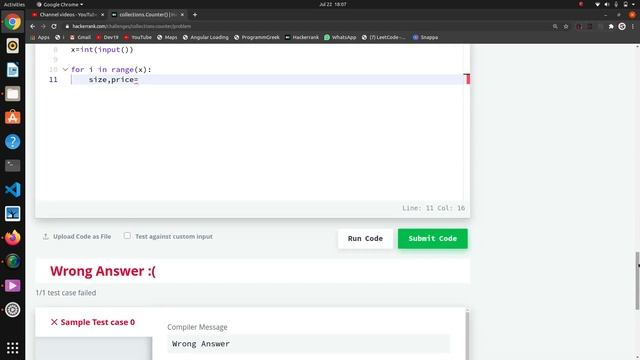Reload the HackerRank page

54,26
